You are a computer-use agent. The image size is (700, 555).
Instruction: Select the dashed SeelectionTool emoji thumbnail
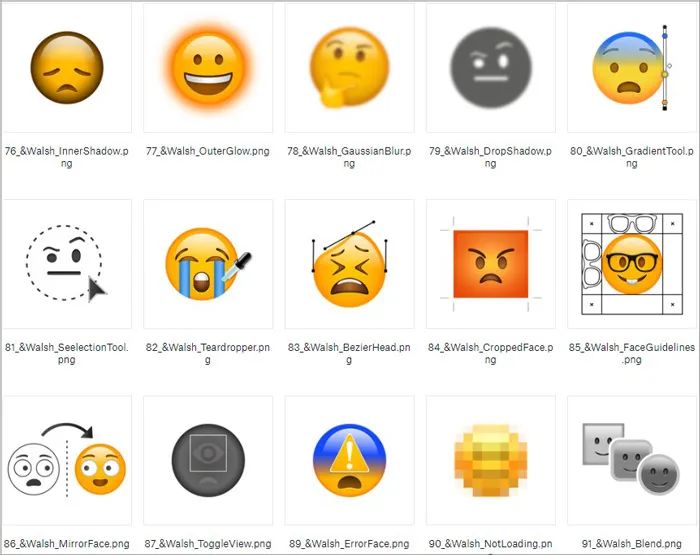(67, 264)
